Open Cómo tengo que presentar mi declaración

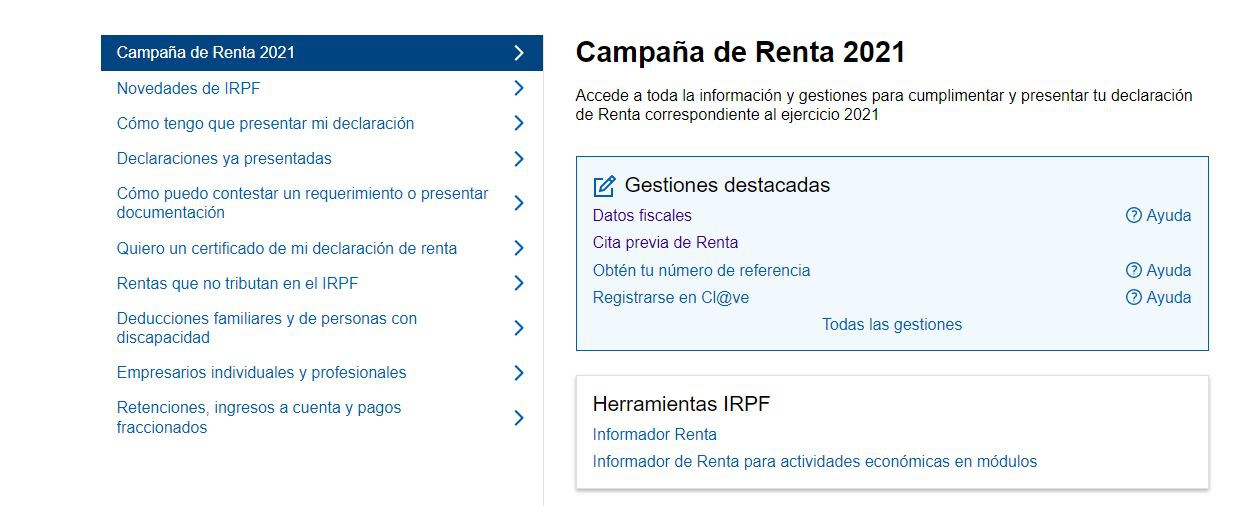coord(265,124)
